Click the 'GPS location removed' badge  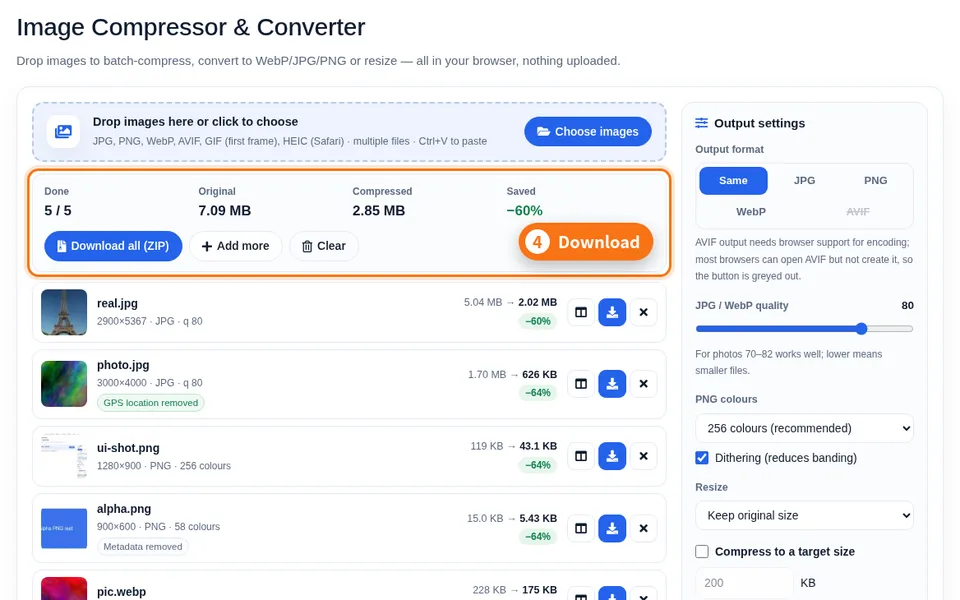pos(151,403)
